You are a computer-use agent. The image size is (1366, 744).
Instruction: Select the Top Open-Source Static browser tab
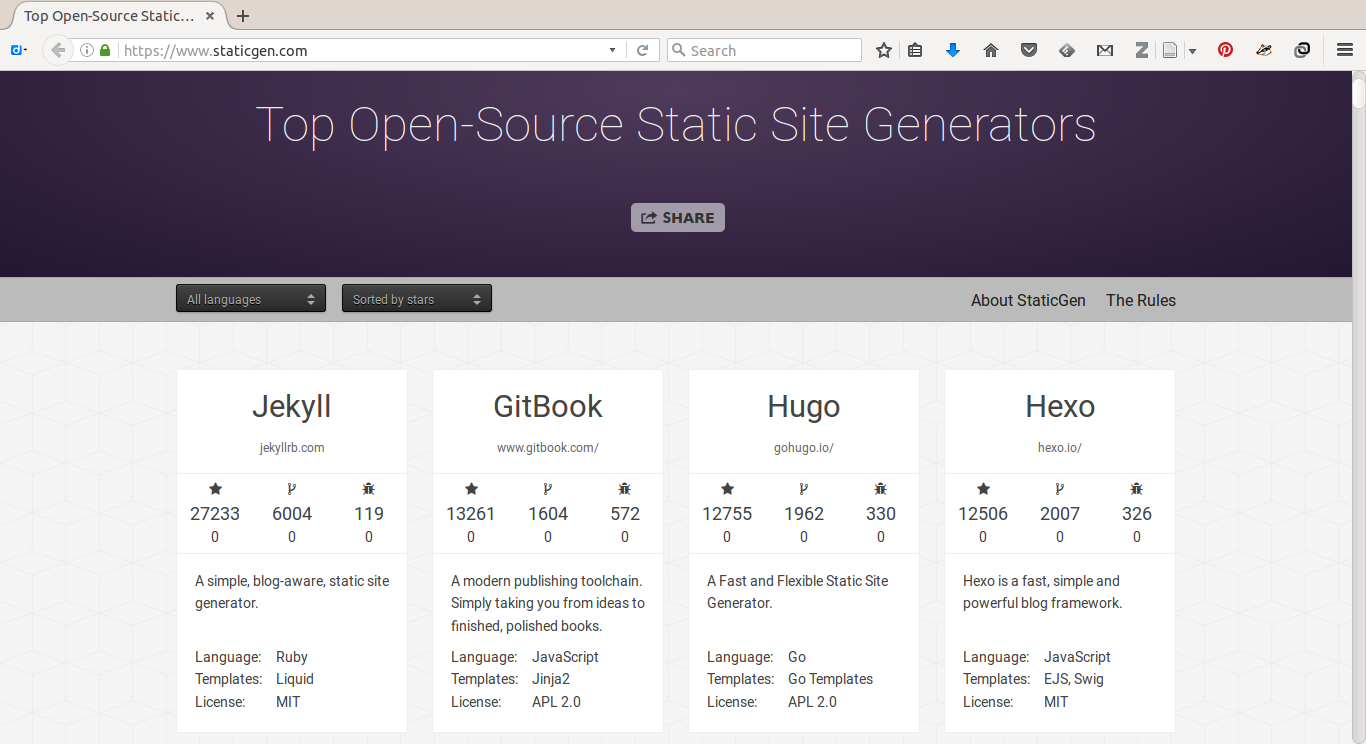pos(110,16)
